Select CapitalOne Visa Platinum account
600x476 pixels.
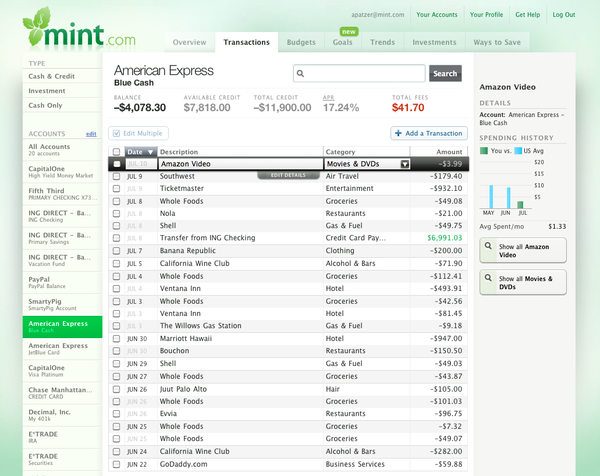tap(62, 371)
